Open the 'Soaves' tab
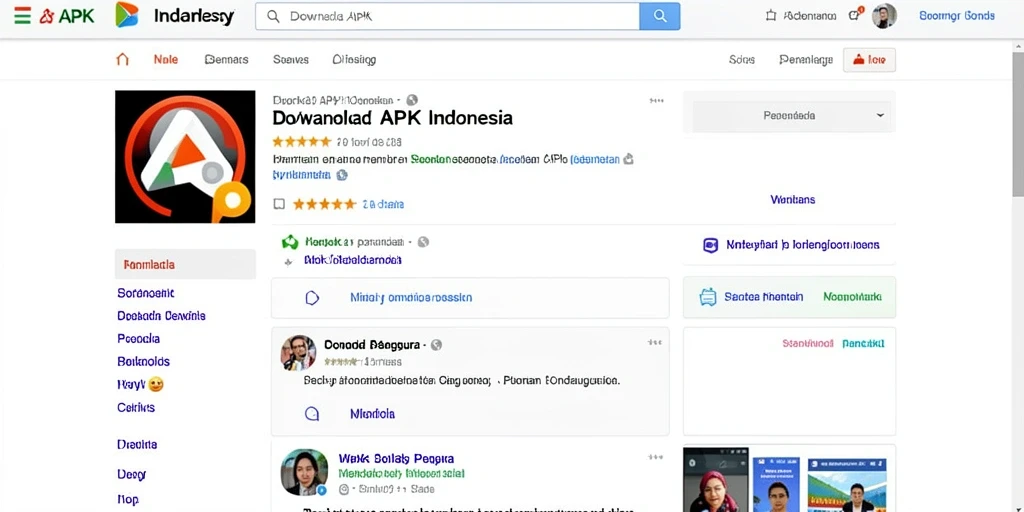The image size is (1024, 512). (x=291, y=59)
